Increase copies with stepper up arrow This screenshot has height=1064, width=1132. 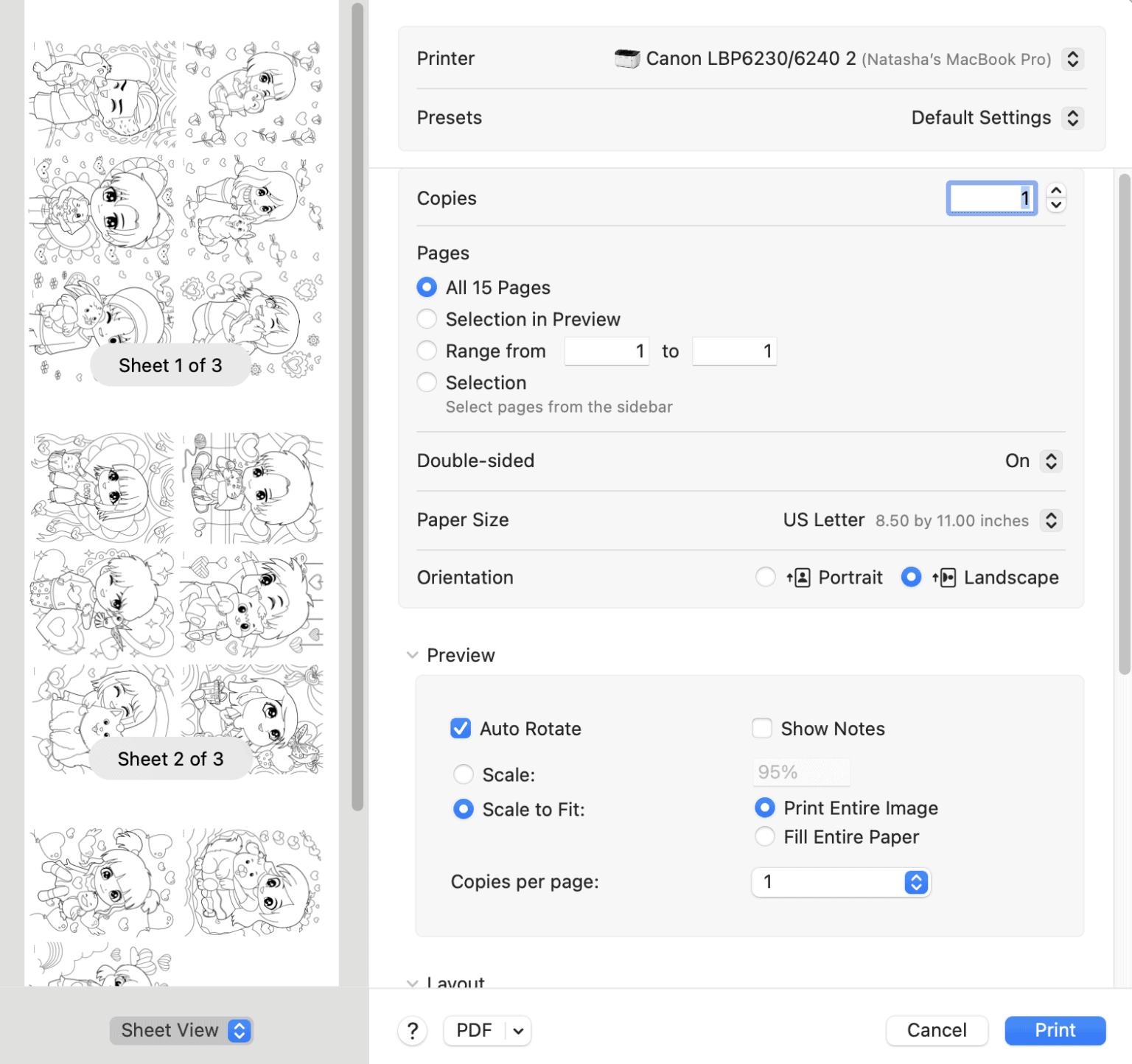pyautogui.click(x=1056, y=190)
